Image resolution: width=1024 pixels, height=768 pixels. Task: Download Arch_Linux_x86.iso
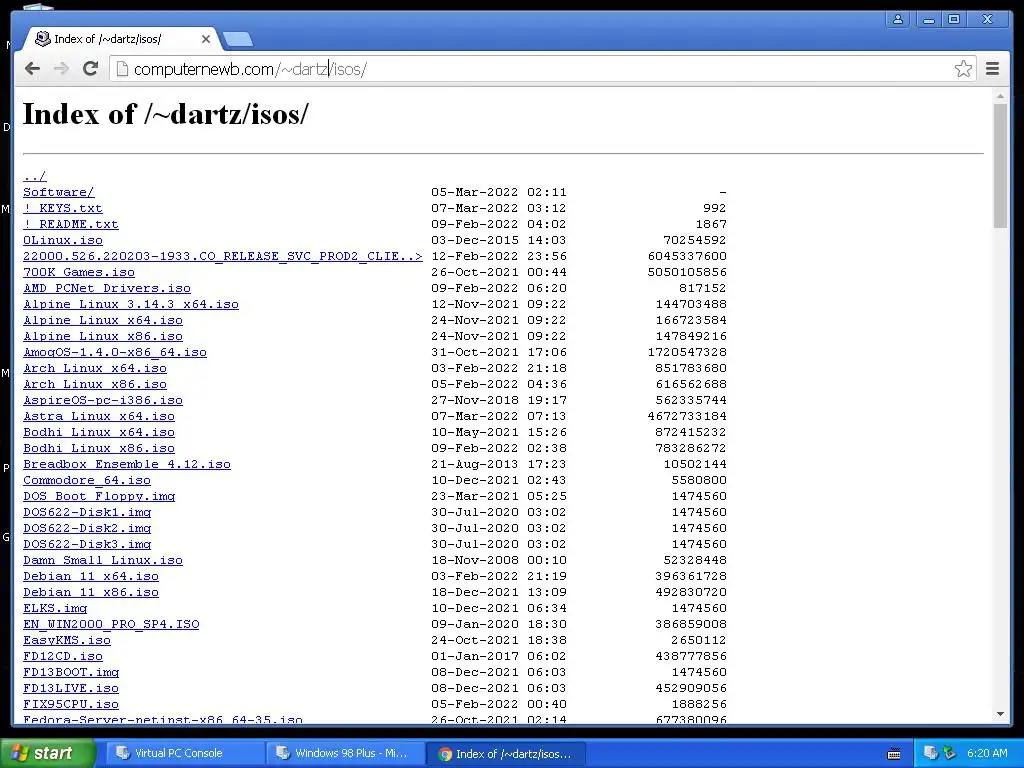[x=95, y=384]
